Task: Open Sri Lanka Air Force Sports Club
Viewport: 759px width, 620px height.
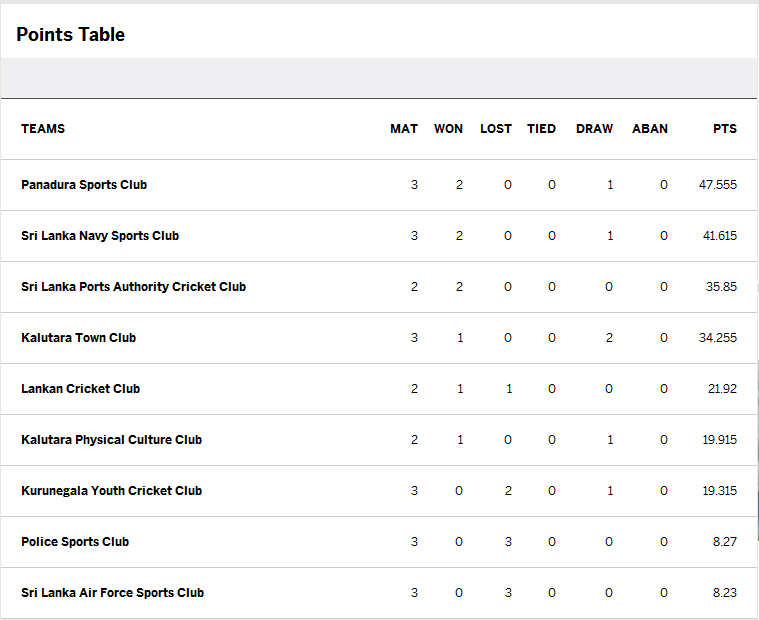Action: point(112,593)
